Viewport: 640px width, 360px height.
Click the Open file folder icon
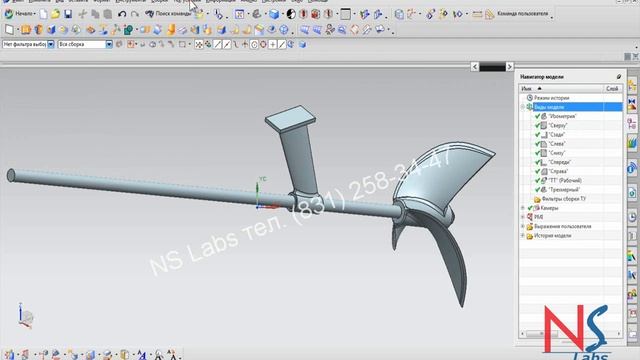tap(56, 14)
